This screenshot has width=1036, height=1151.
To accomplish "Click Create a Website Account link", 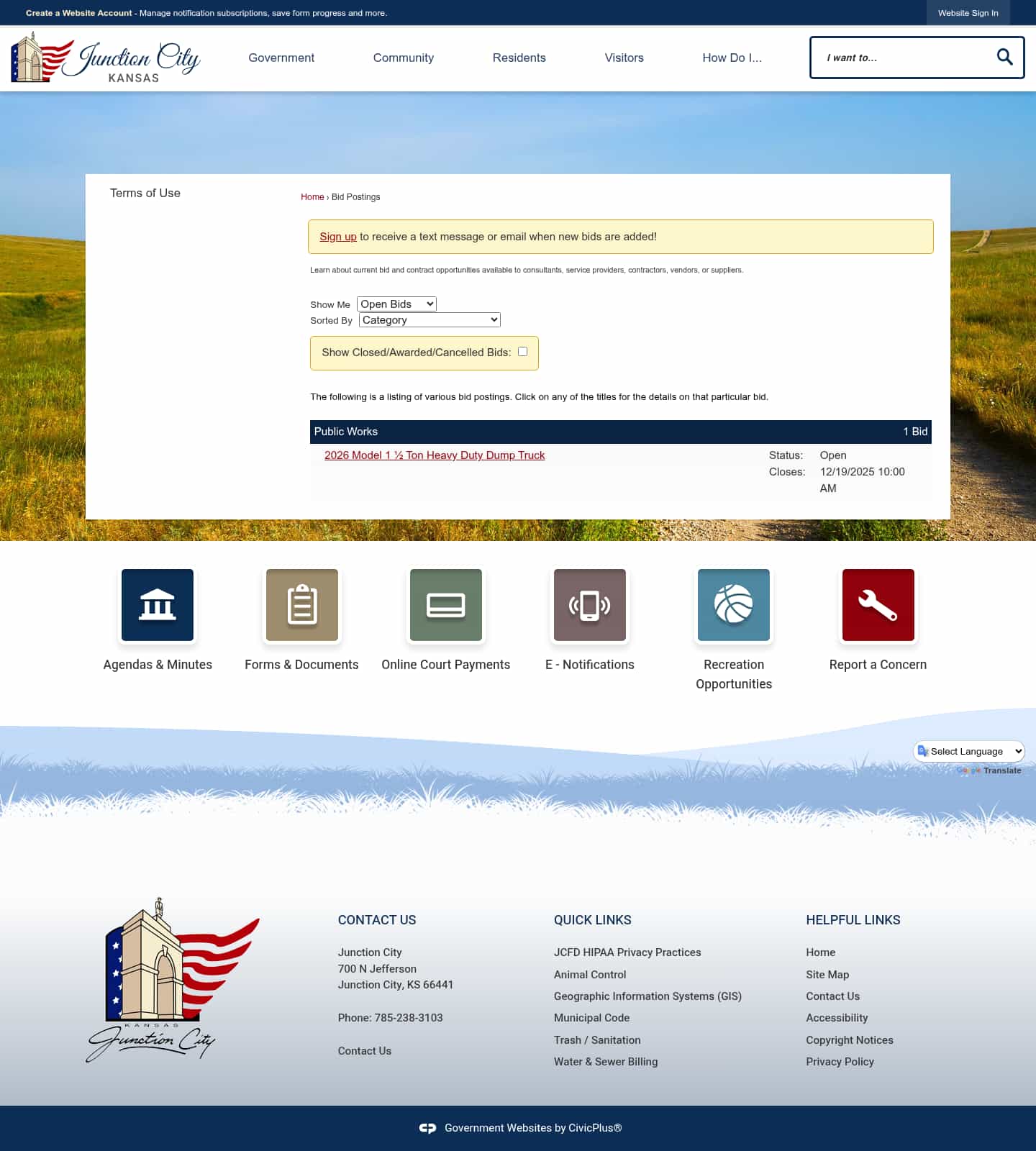I will 79,13.
